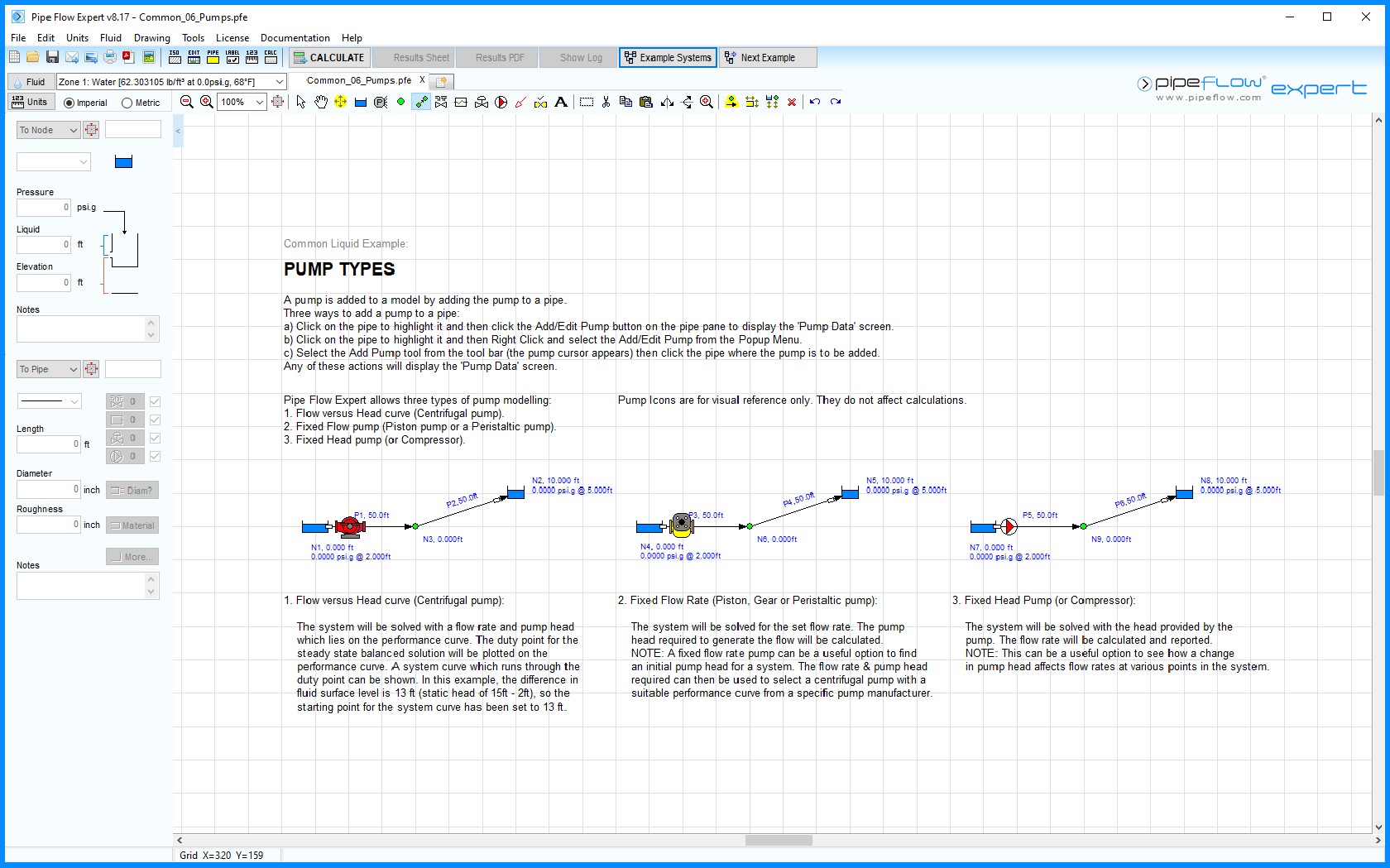1390x868 pixels.
Task: Select the Add Tank tool
Action: (361, 102)
